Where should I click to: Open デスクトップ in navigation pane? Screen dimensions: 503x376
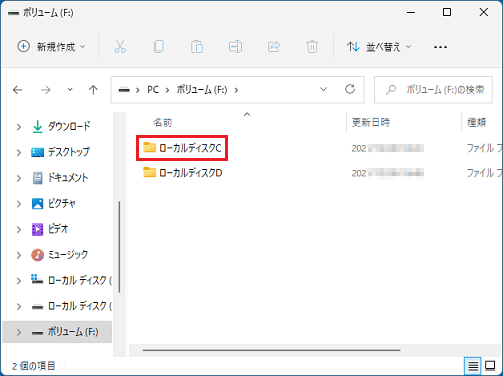click(x=69, y=152)
